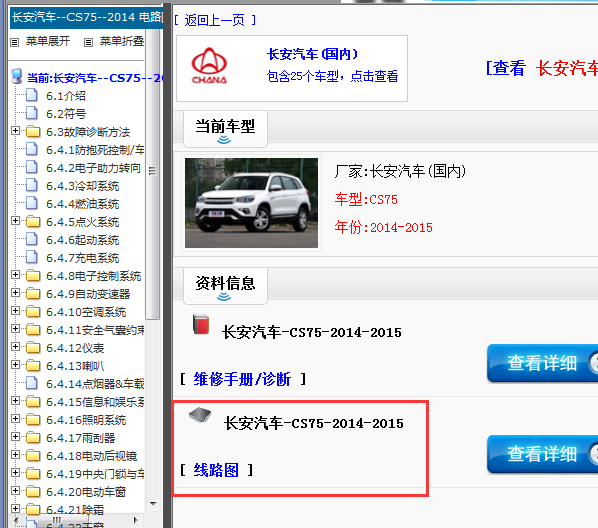Click the 菜单折叠 menu collapse icon
Image resolution: width=598 pixels, height=528 pixels.
(88, 42)
